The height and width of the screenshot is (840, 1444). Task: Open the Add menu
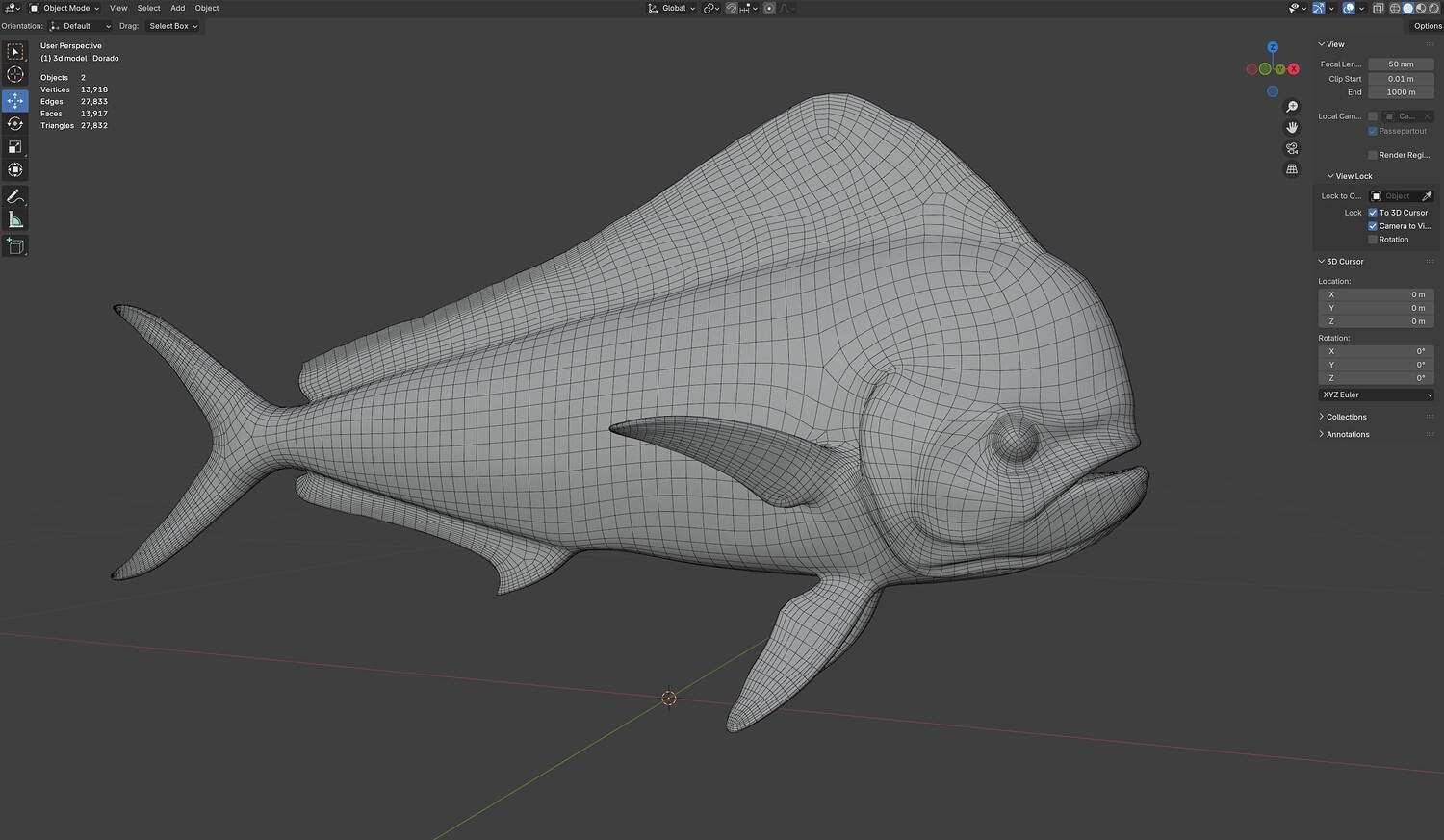tap(177, 8)
